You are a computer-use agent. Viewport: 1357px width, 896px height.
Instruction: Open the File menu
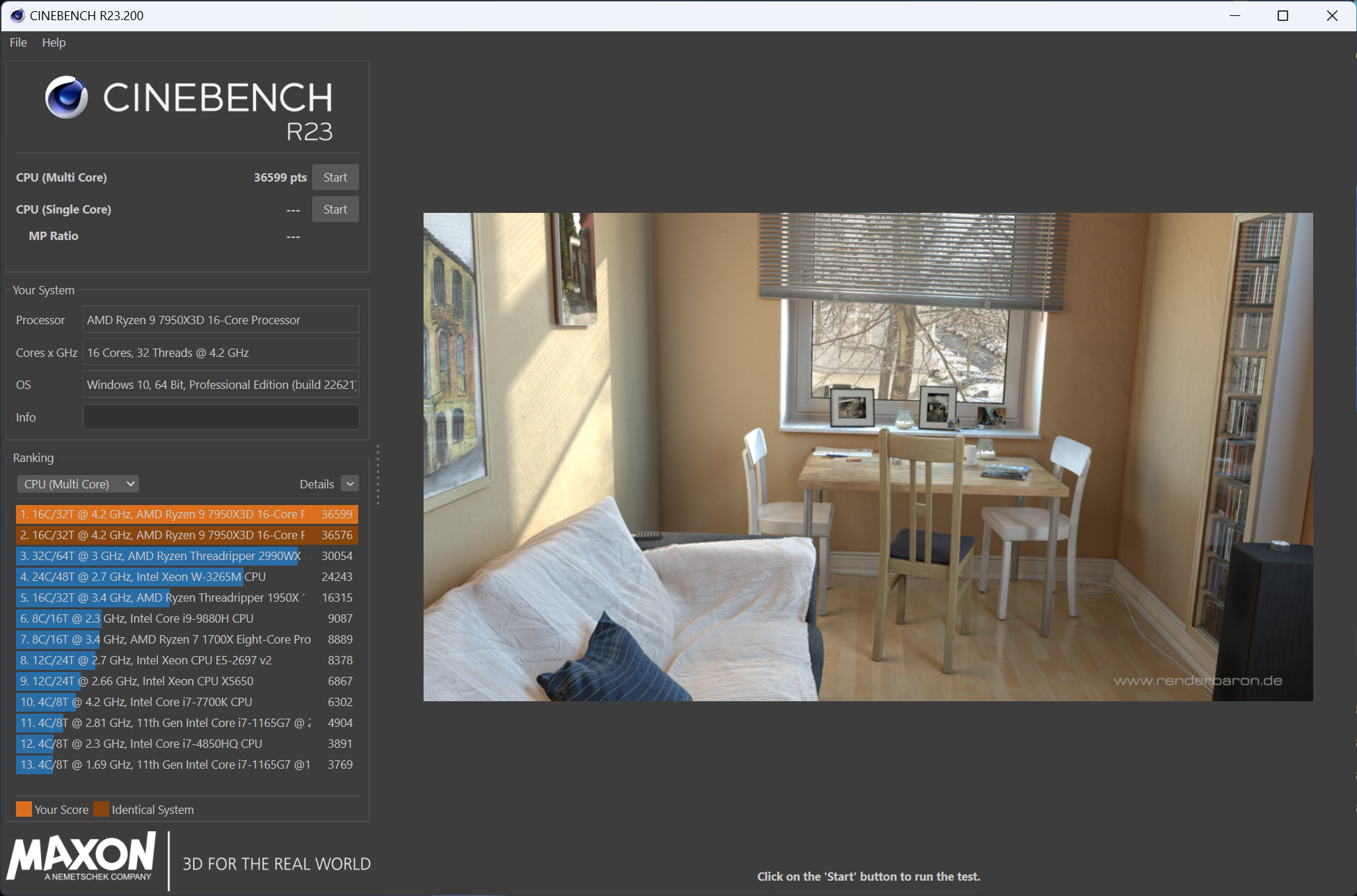pyautogui.click(x=18, y=42)
